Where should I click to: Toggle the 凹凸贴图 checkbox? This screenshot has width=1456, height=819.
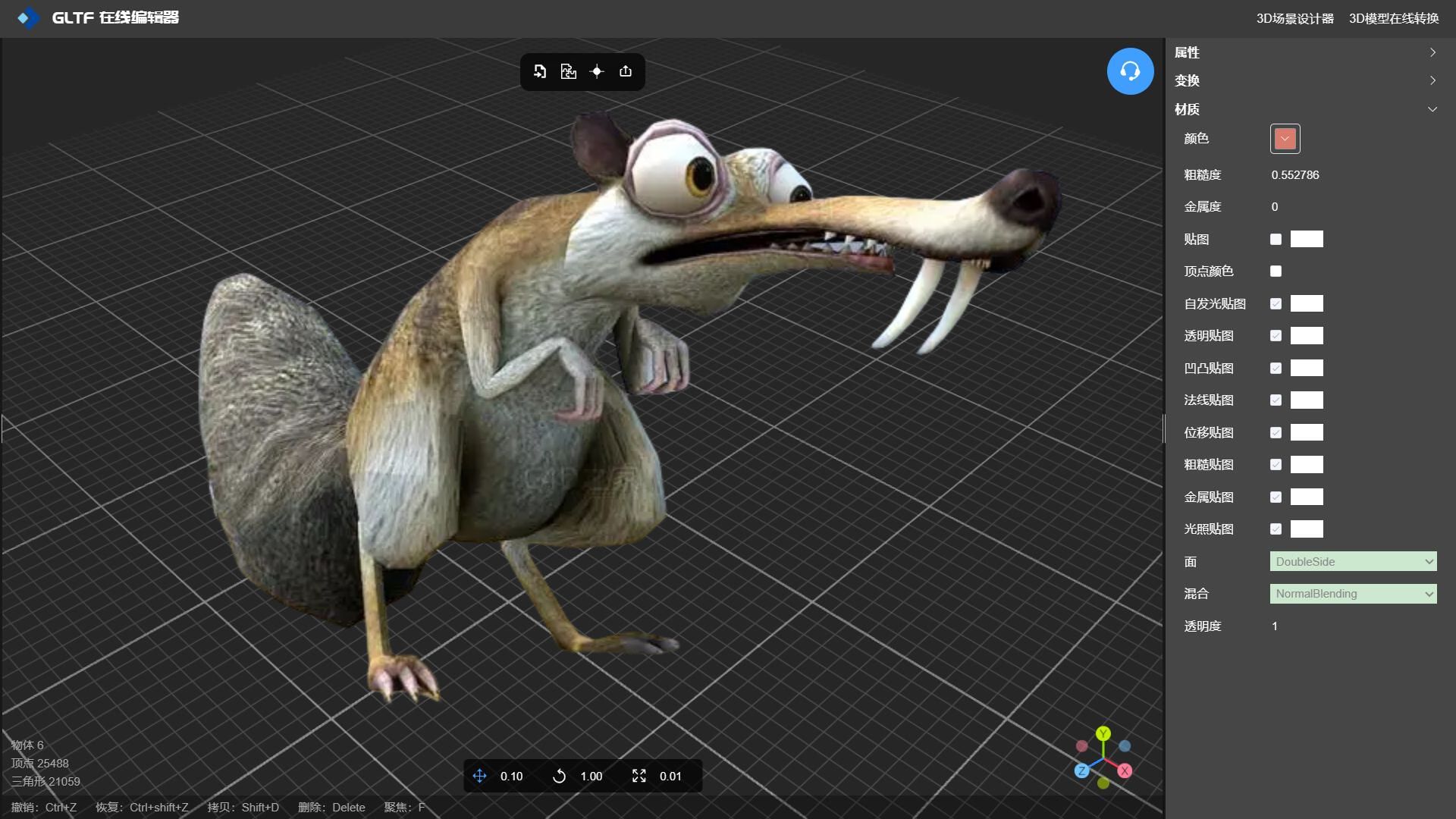point(1276,368)
